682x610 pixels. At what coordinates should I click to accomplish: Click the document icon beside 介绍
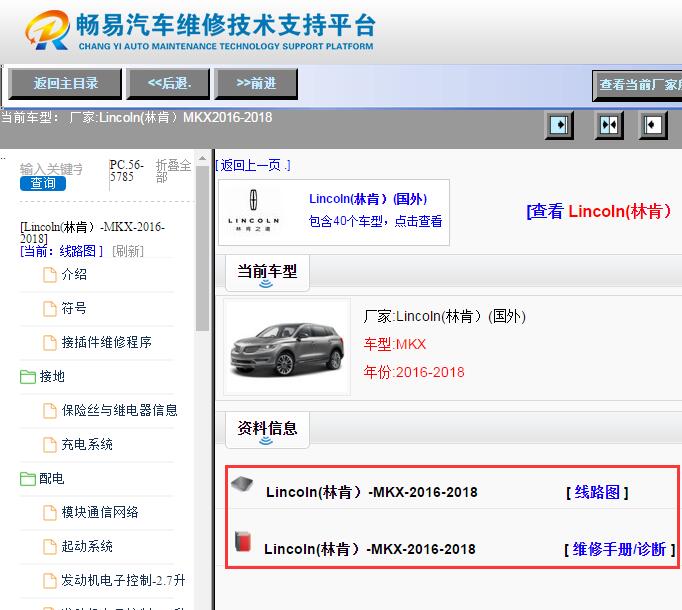tap(50, 275)
